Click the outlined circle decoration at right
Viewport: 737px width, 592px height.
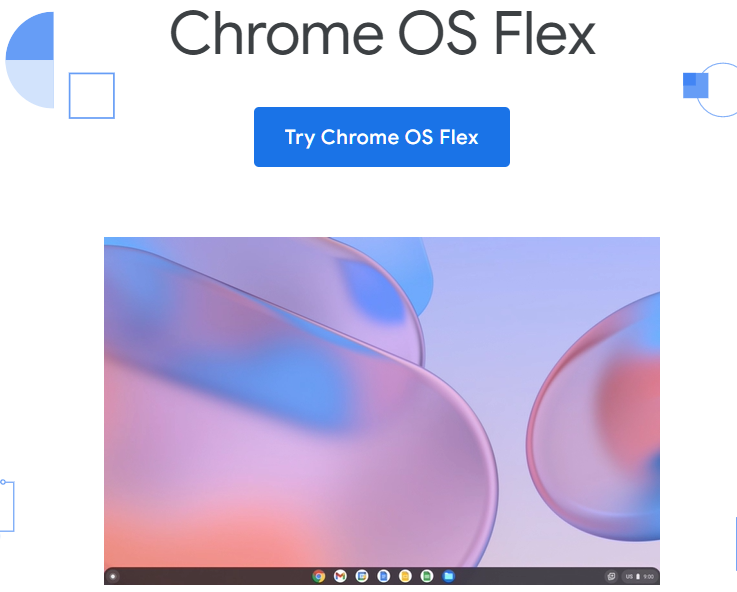tap(718, 89)
